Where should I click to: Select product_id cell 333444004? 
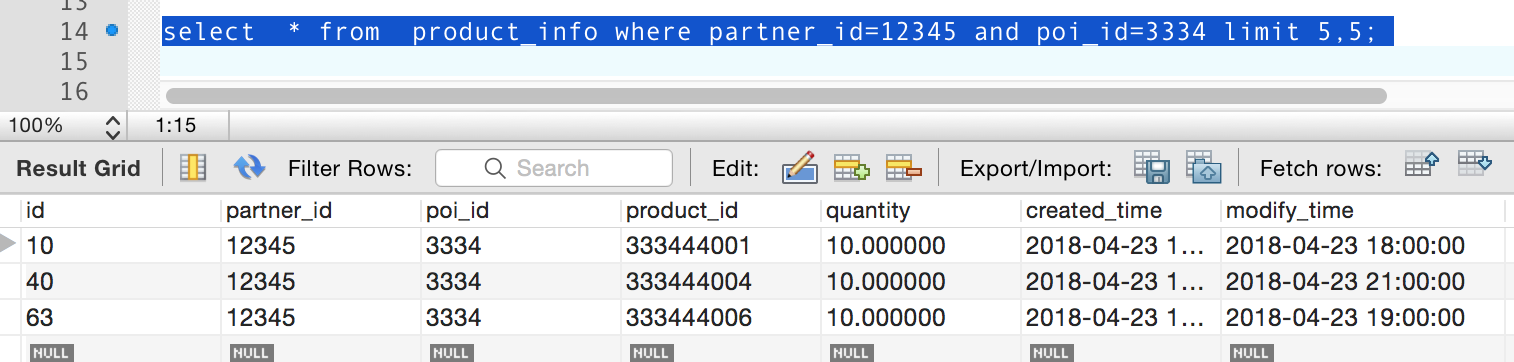coord(721,282)
